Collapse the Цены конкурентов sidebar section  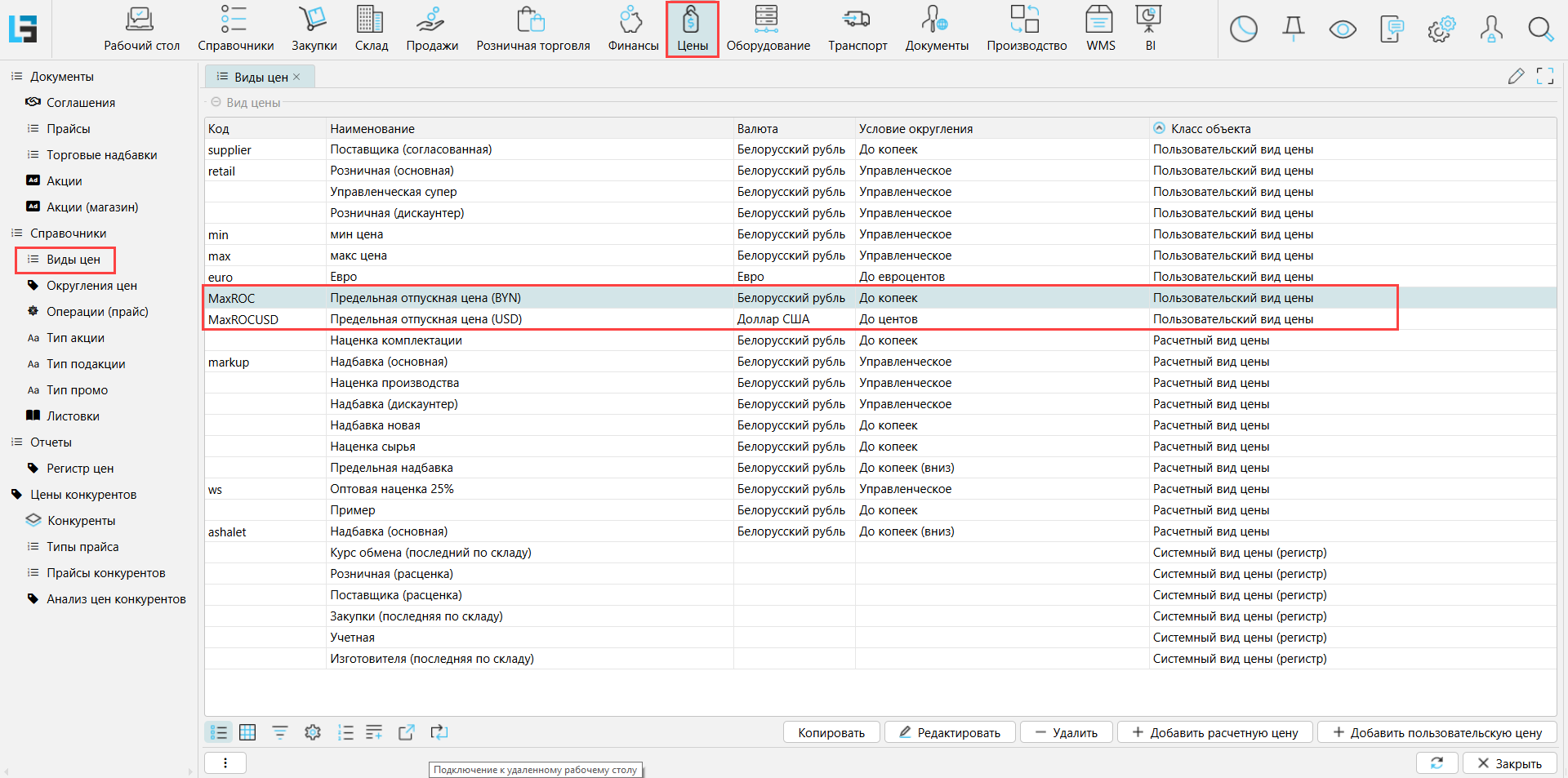click(16, 495)
